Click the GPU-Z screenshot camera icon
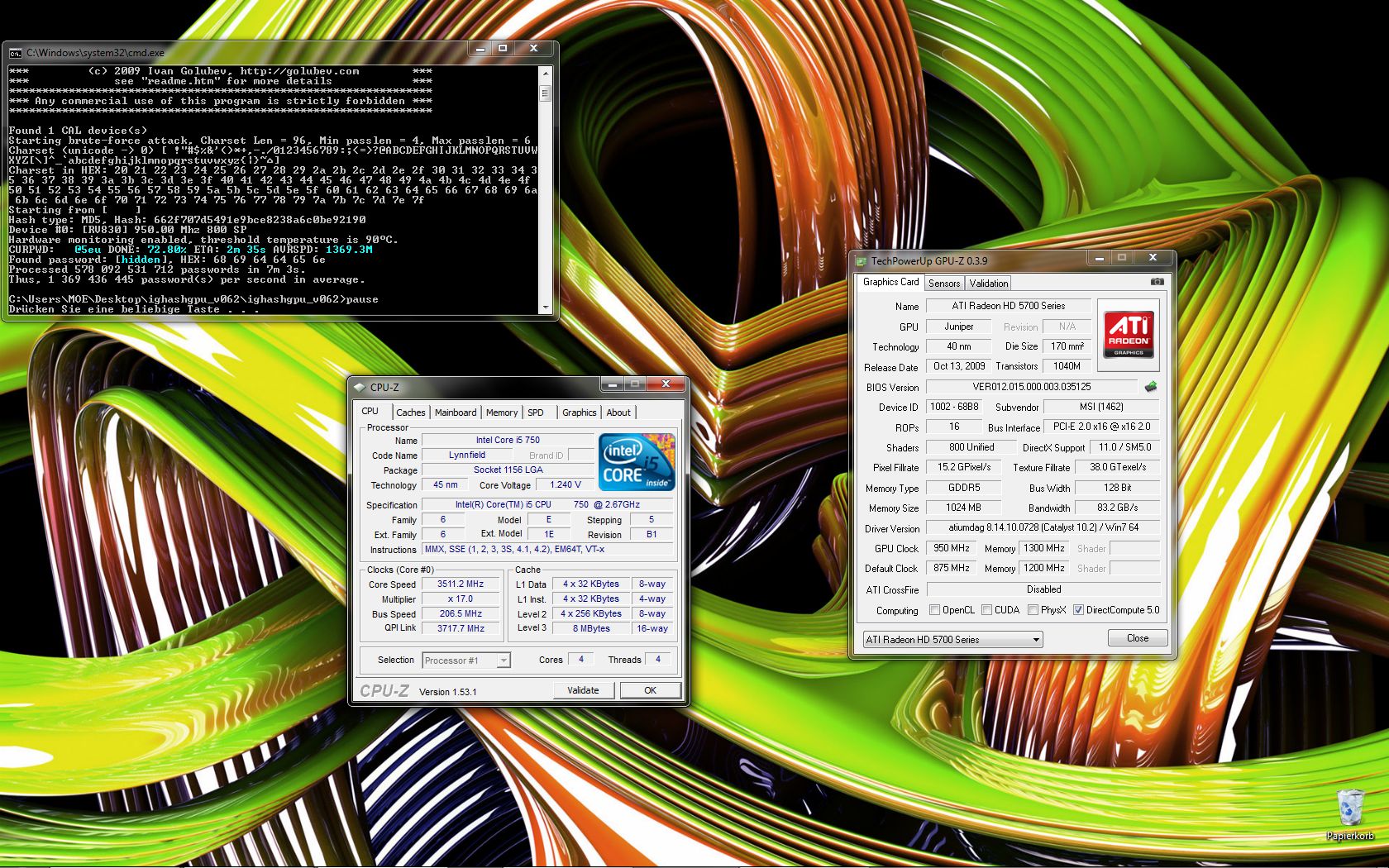Image resolution: width=1389 pixels, height=868 pixels. point(1157,282)
